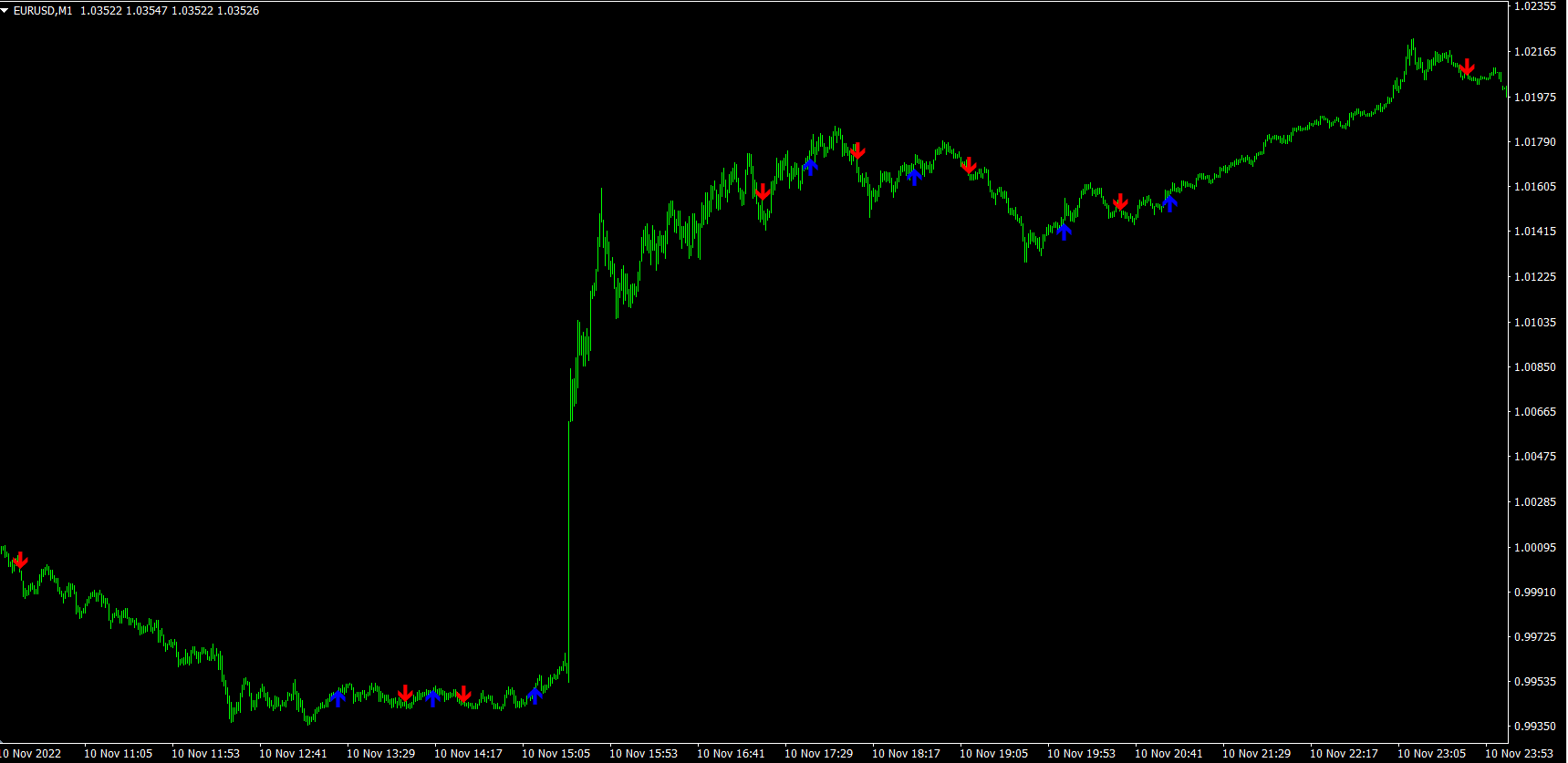Click the 10 Nov 11:05 time label
The height and width of the screenshot is (763, 1568).
click(x=119, y=754)
